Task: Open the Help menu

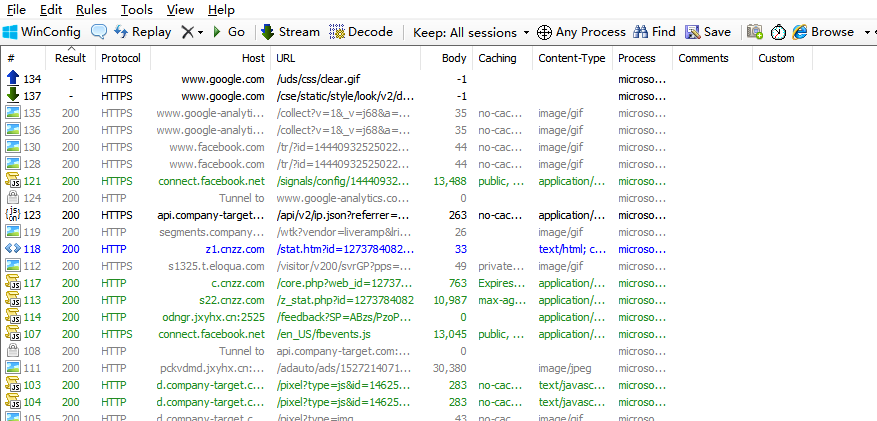Action: tap(221, 10)
